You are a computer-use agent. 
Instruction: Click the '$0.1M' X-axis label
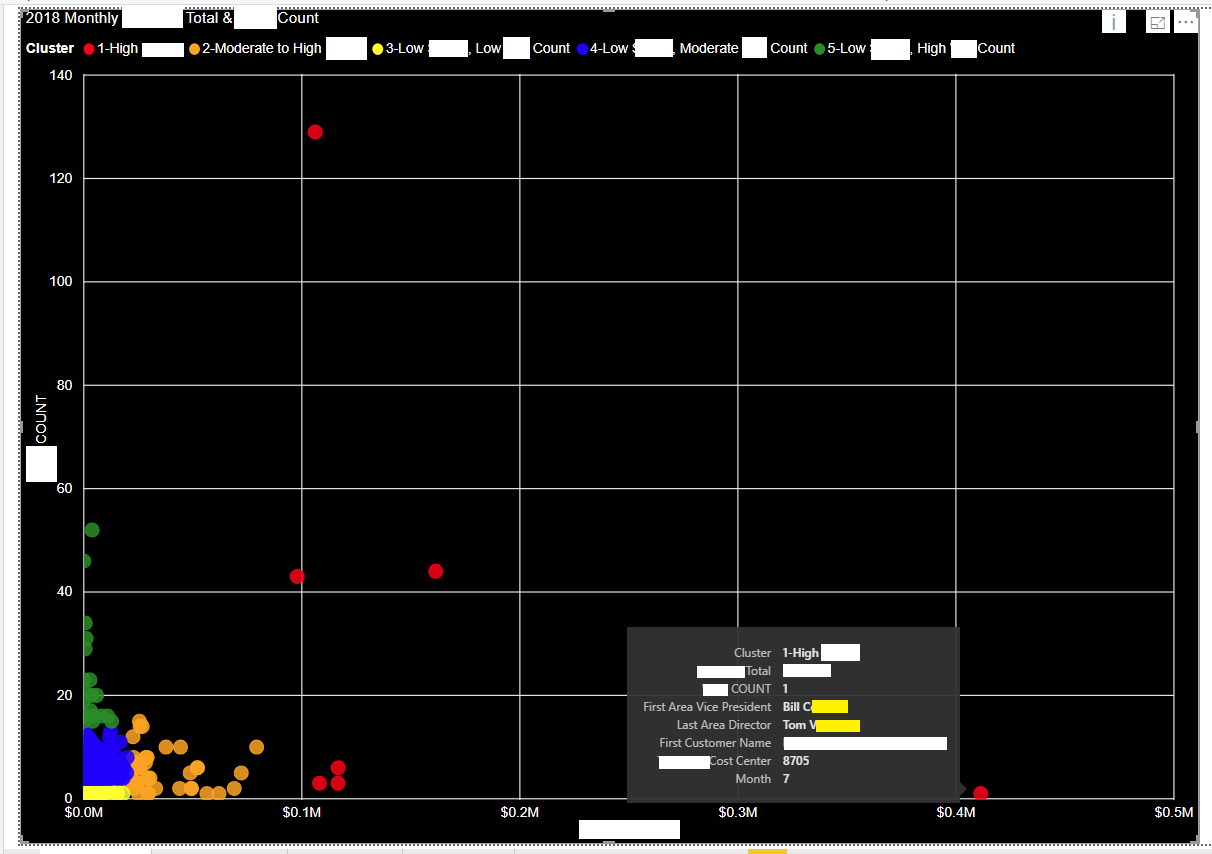point(301,813)
